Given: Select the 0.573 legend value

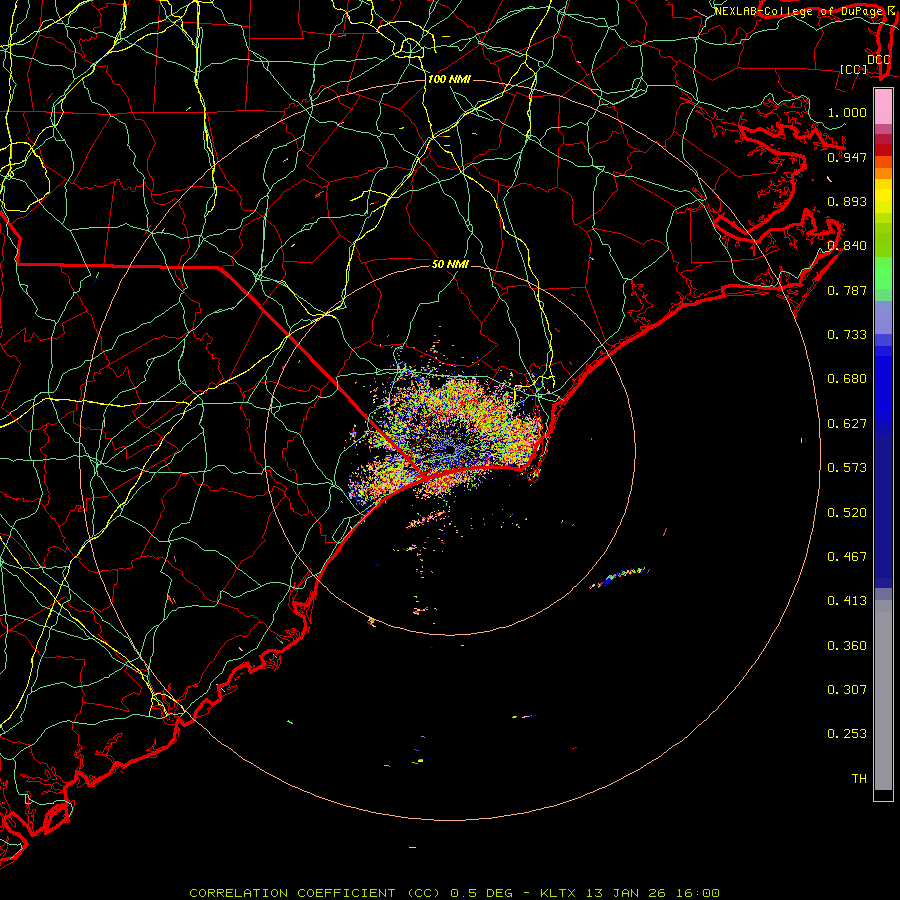Looking at the screenshot, I should (847, 468).
